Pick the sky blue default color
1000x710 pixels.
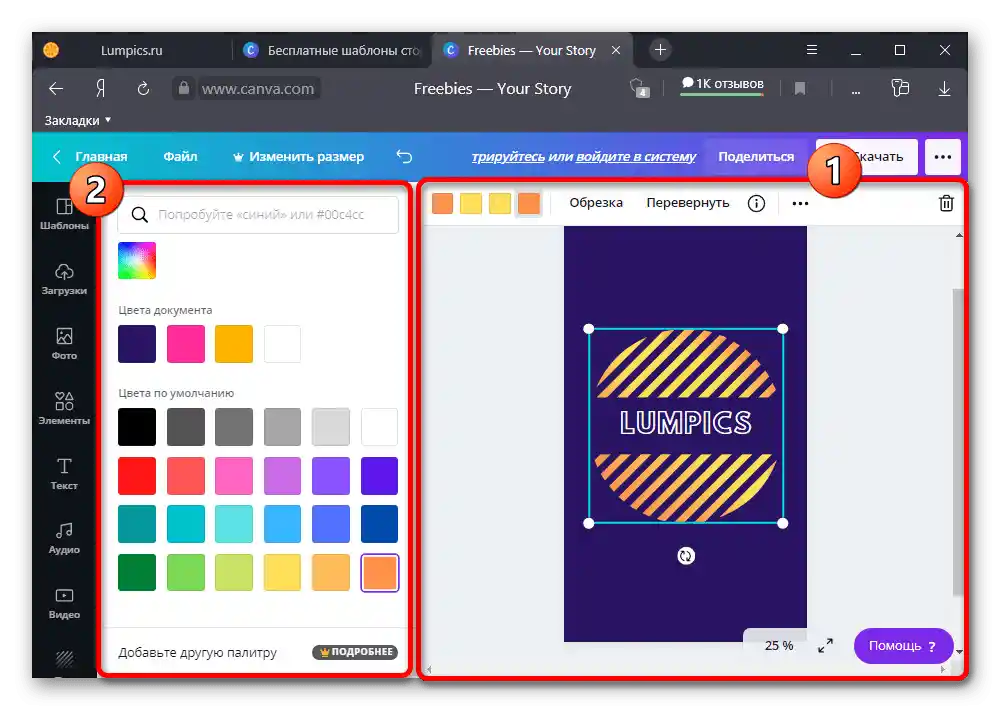coord(283,524)
